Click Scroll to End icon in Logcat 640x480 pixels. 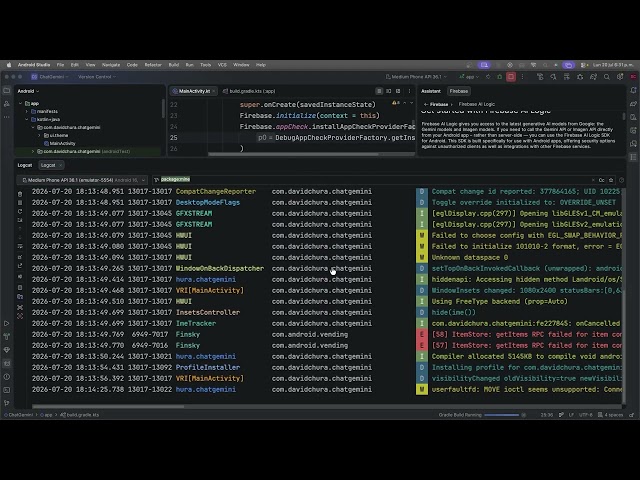pos(20,220)
